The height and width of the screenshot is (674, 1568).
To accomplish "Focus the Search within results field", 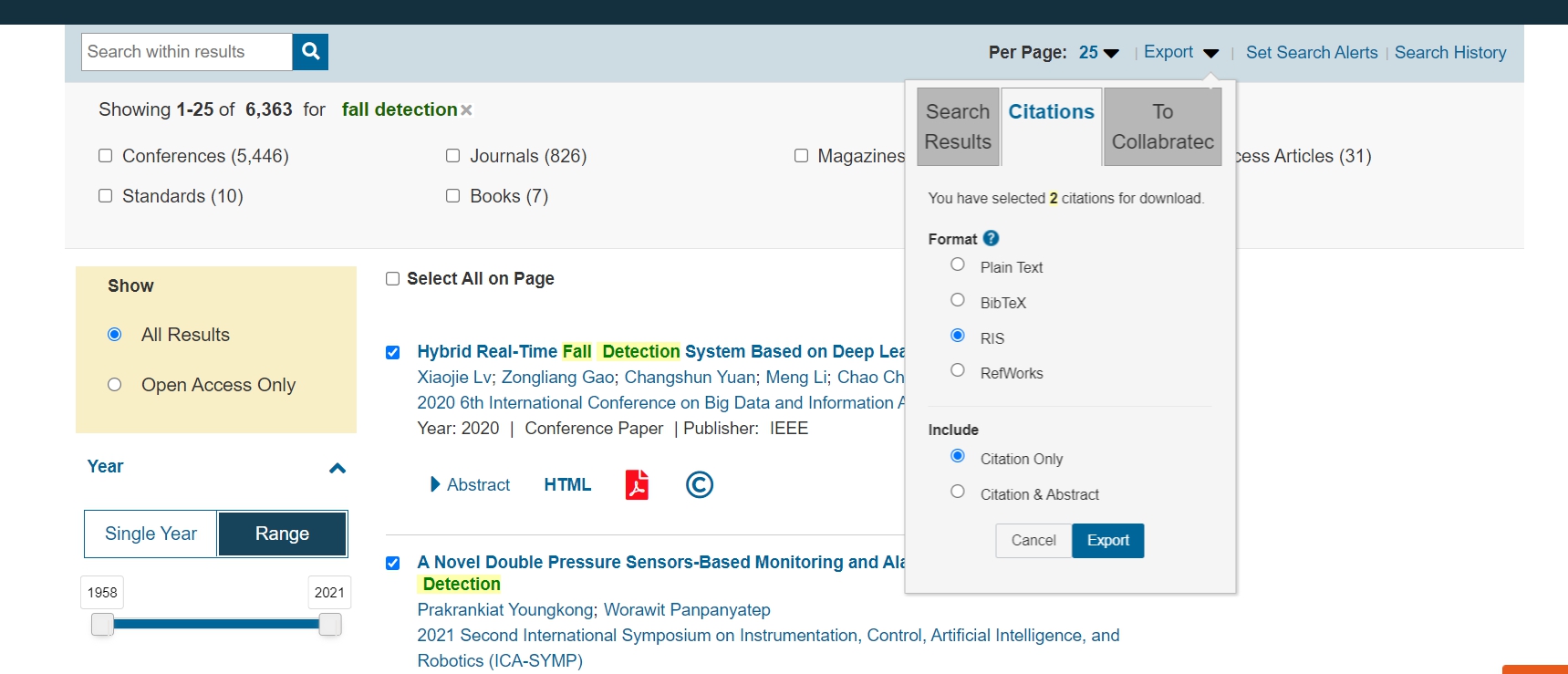I will coord(187,52).
